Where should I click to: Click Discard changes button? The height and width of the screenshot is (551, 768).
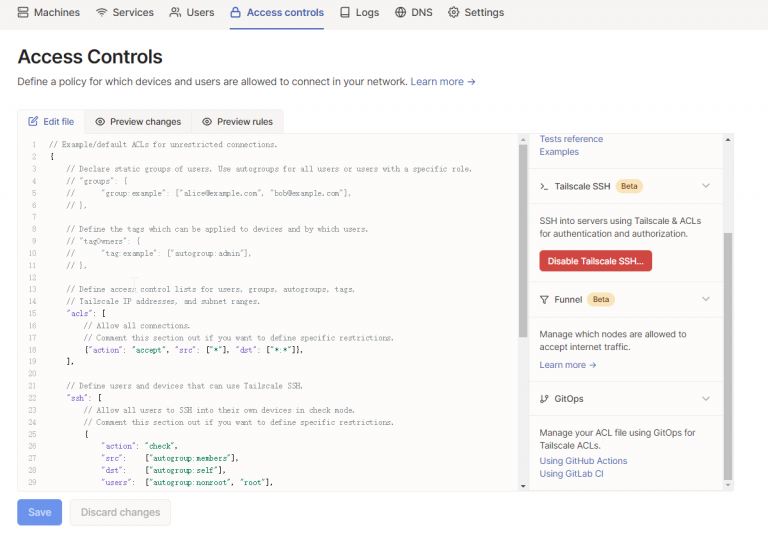120,512
